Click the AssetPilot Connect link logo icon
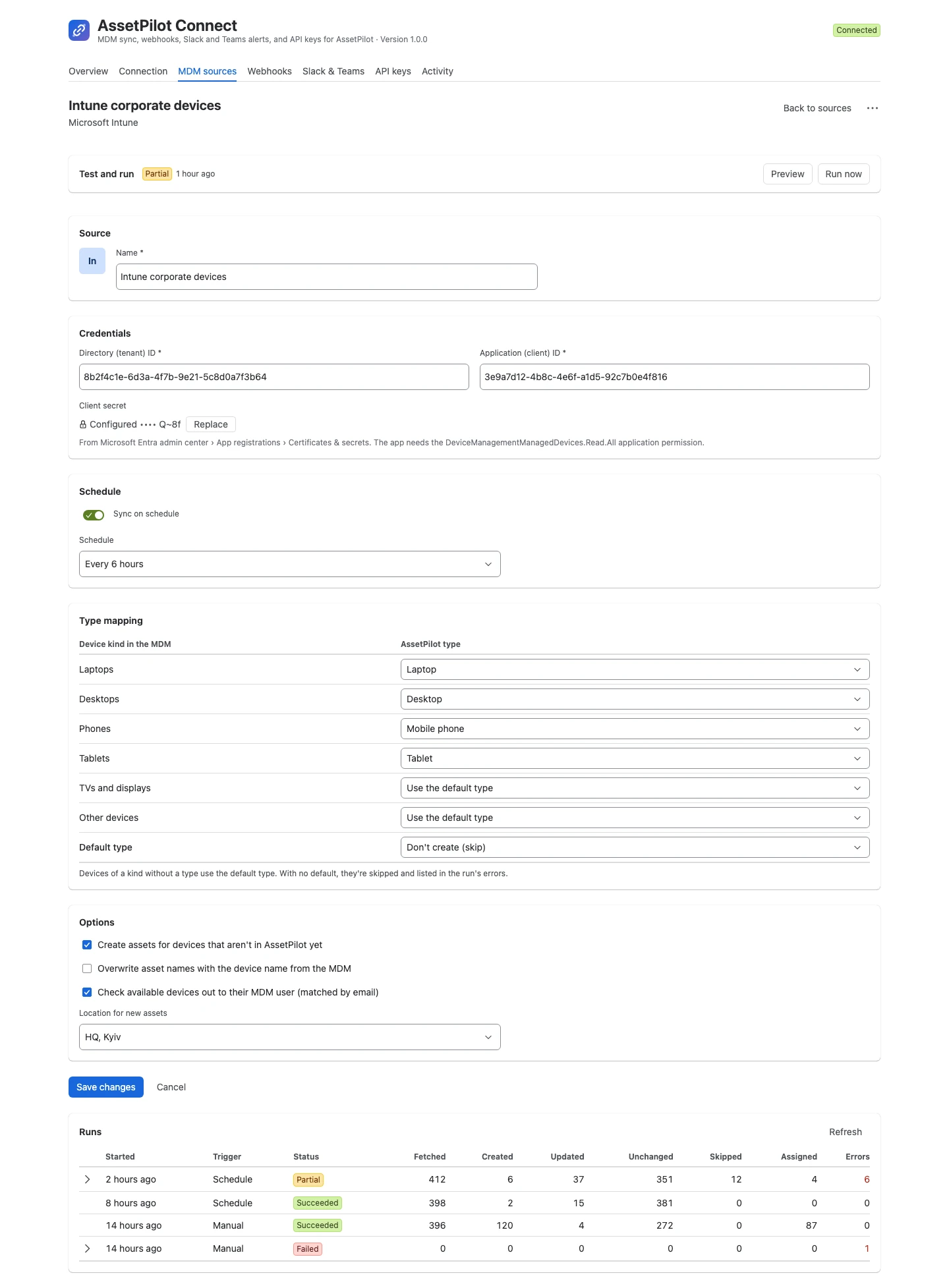This screenshot has width=949, height=1288. click(79, 30)
